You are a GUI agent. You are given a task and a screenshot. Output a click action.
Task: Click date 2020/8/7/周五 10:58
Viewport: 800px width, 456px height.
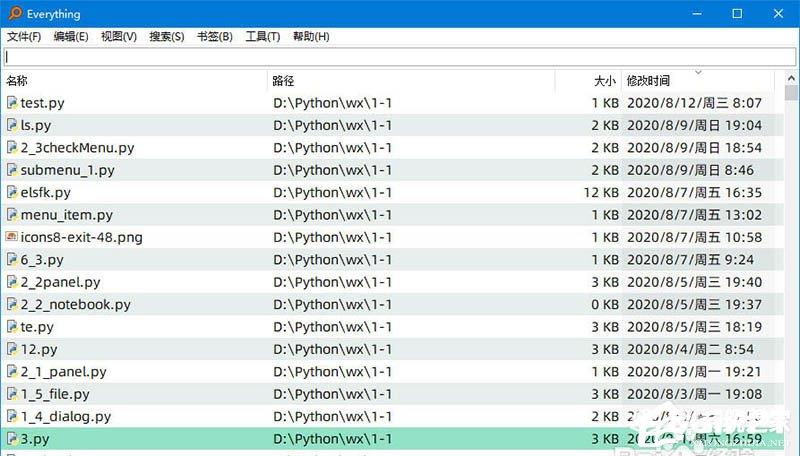pos(694,238)
